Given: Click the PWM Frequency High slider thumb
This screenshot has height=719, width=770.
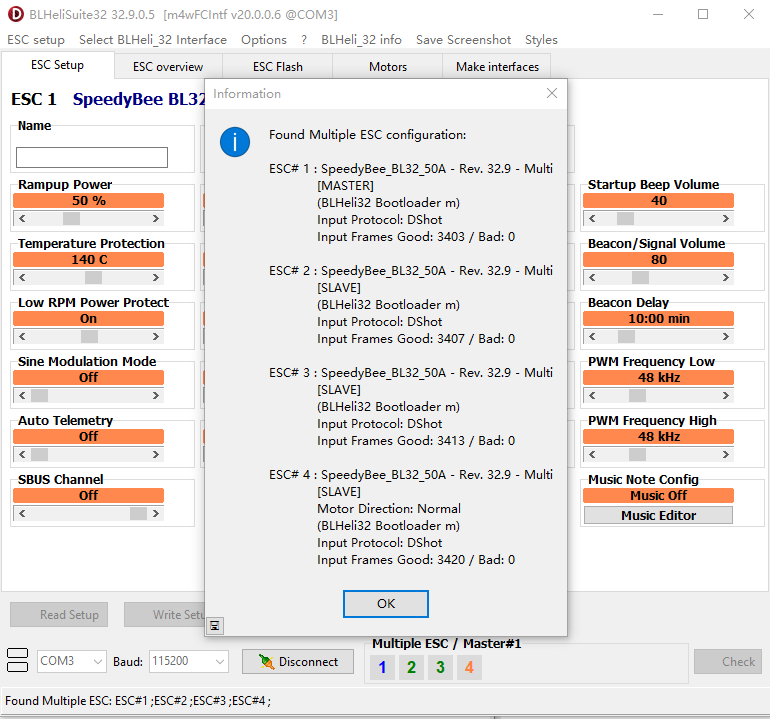Looking at the screenshot, I should 637,454.
